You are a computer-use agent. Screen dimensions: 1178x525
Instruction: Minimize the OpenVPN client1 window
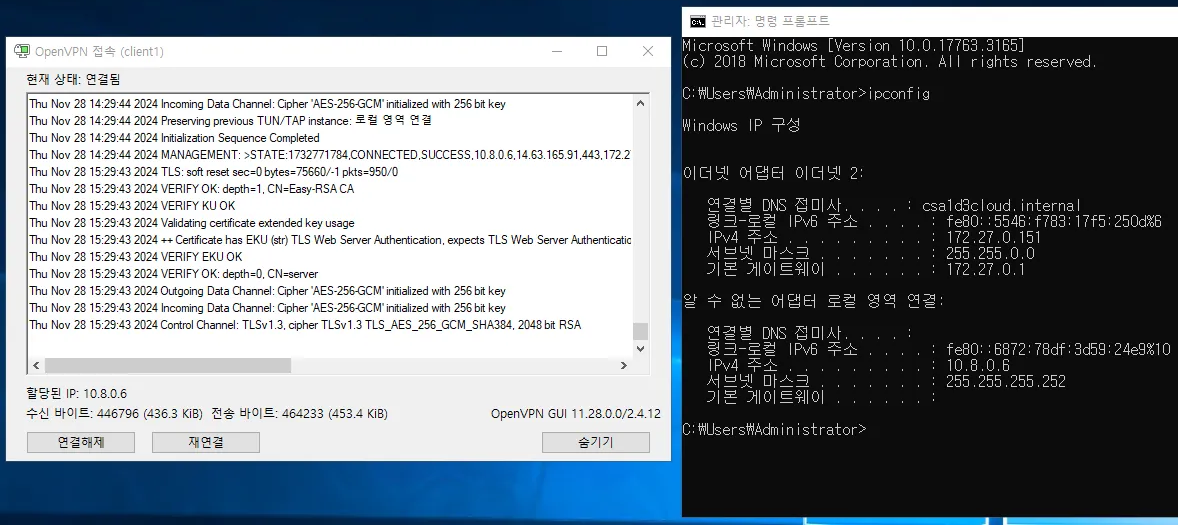pos(557,51)
